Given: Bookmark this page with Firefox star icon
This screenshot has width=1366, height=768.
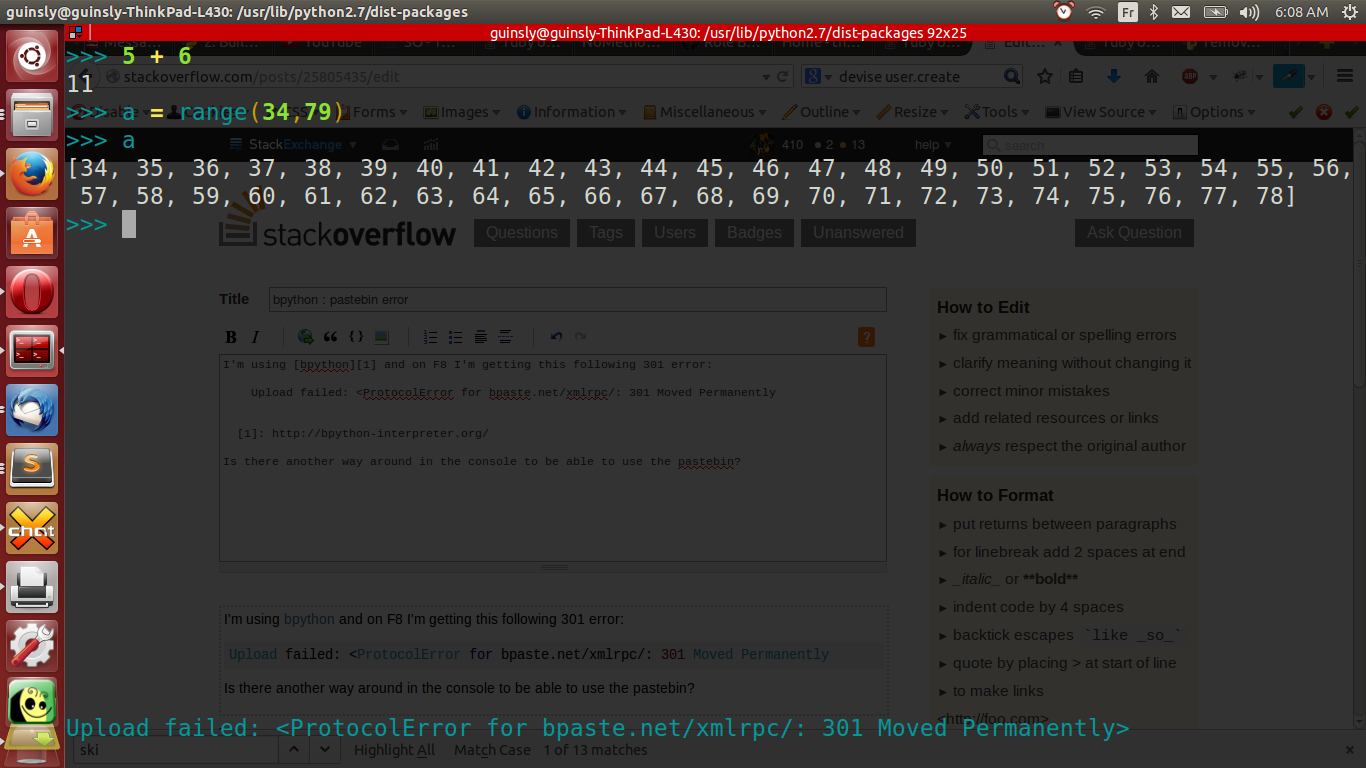Looking at the screenshot, I should tap(1045, 76).
